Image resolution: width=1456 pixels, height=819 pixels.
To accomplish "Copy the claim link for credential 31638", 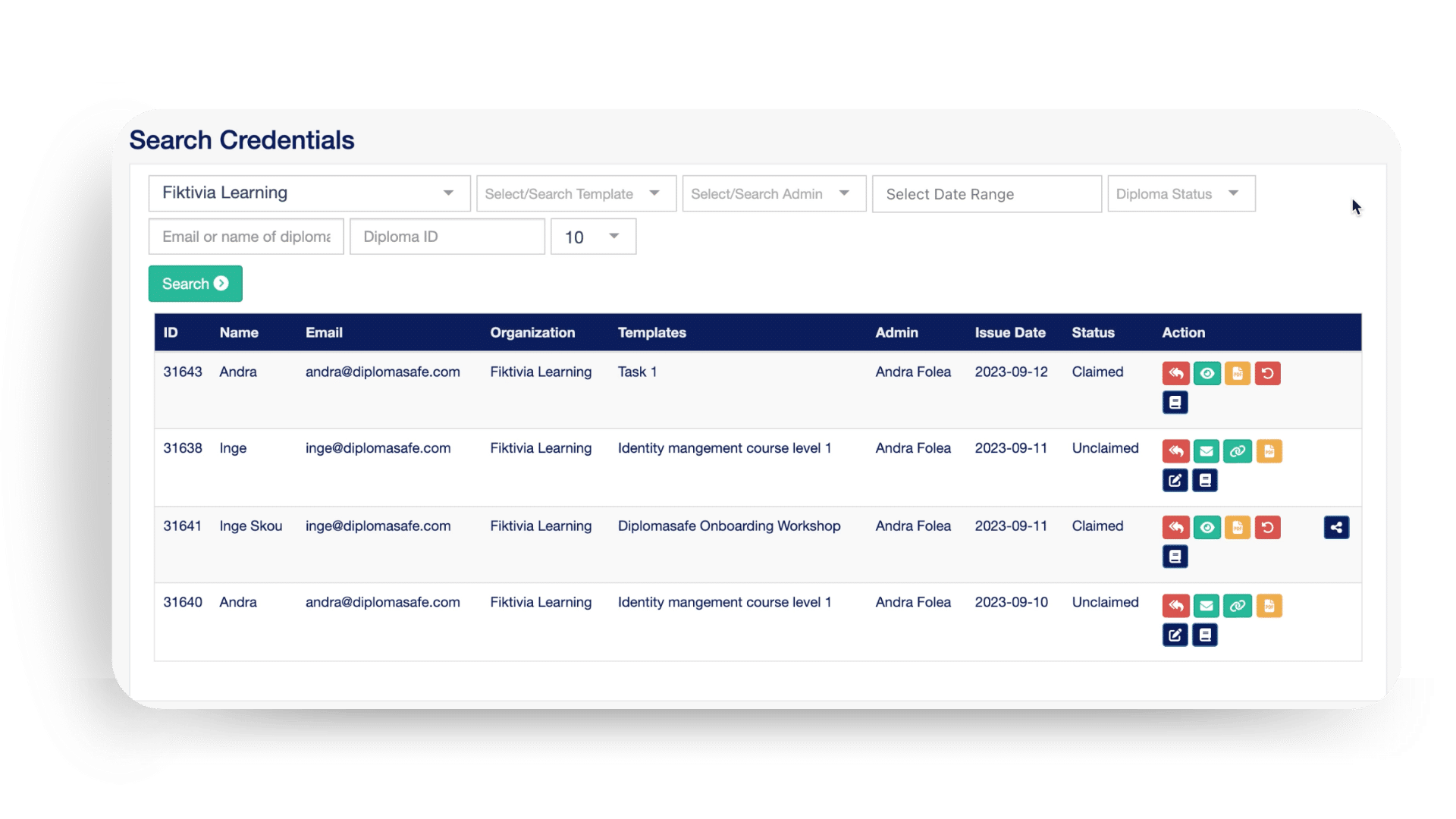I will [x=1238, y=450].
